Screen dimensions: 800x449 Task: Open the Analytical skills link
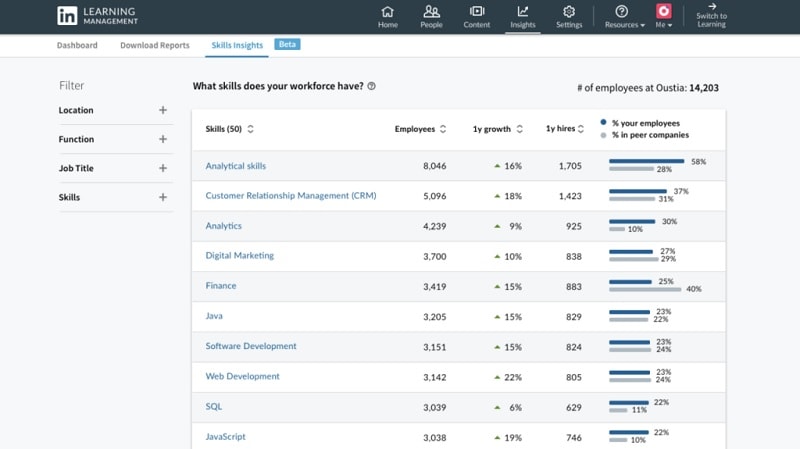point(236,166)
